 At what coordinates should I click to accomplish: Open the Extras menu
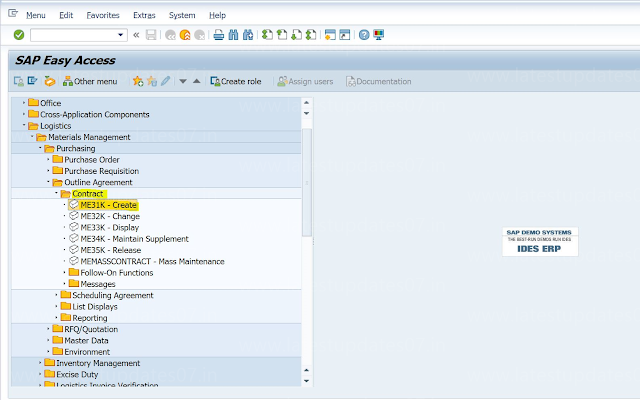point(144,16)
